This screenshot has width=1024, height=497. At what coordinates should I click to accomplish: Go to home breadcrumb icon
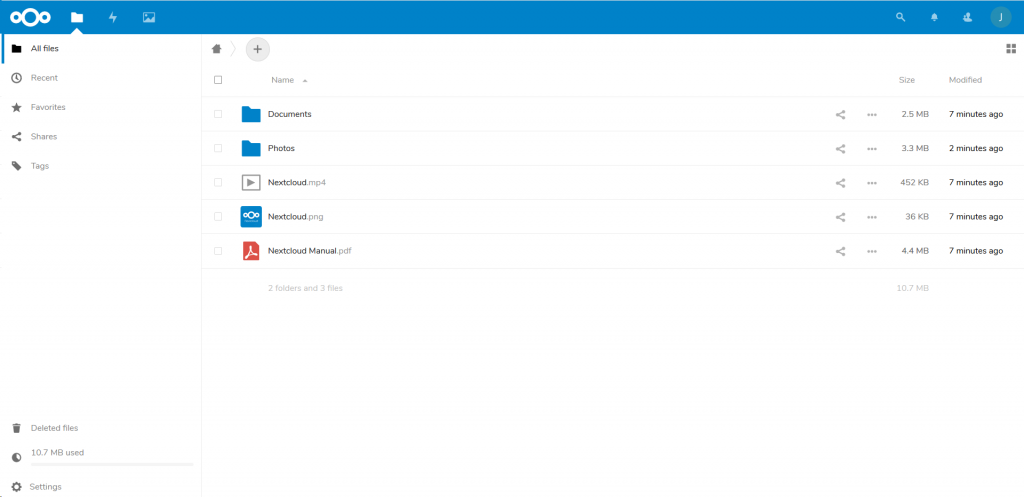click(x=217, y=48)
